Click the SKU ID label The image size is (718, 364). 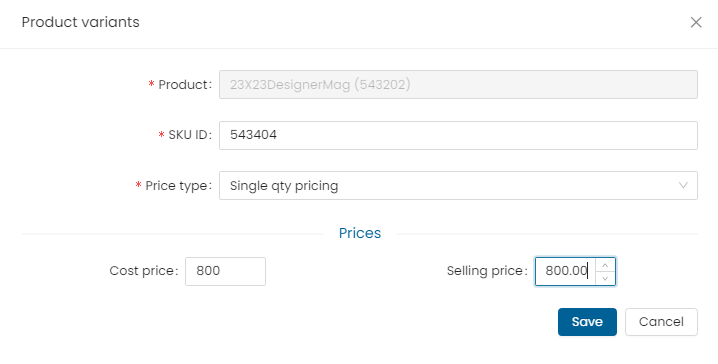coord(190,135)
